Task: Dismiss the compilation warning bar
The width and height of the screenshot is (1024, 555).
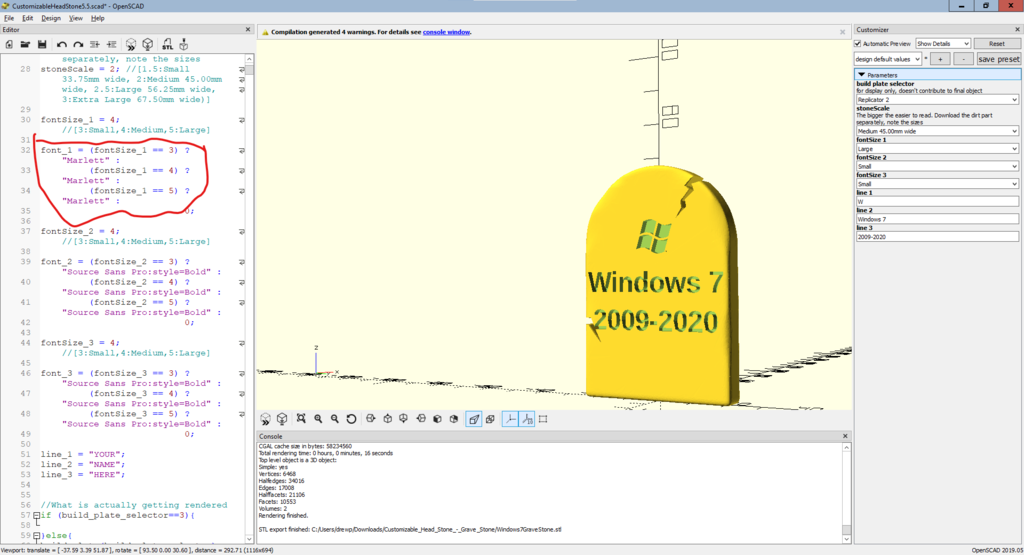Action: (x=842, y=32)
